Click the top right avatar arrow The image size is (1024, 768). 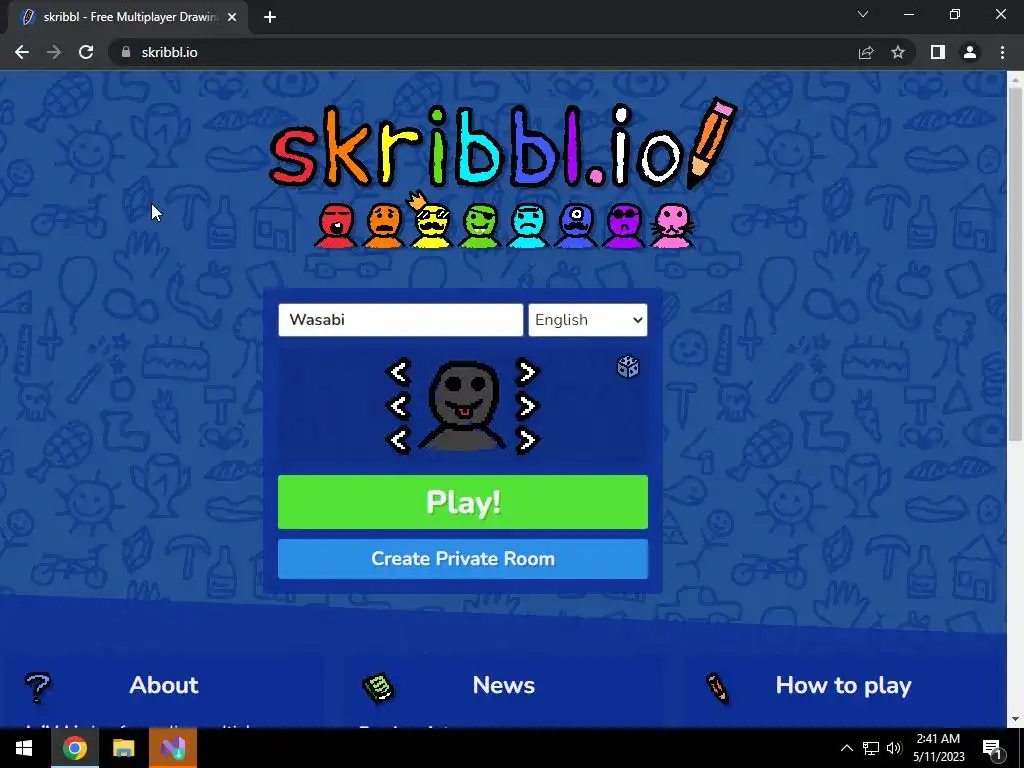click(526, 372)
